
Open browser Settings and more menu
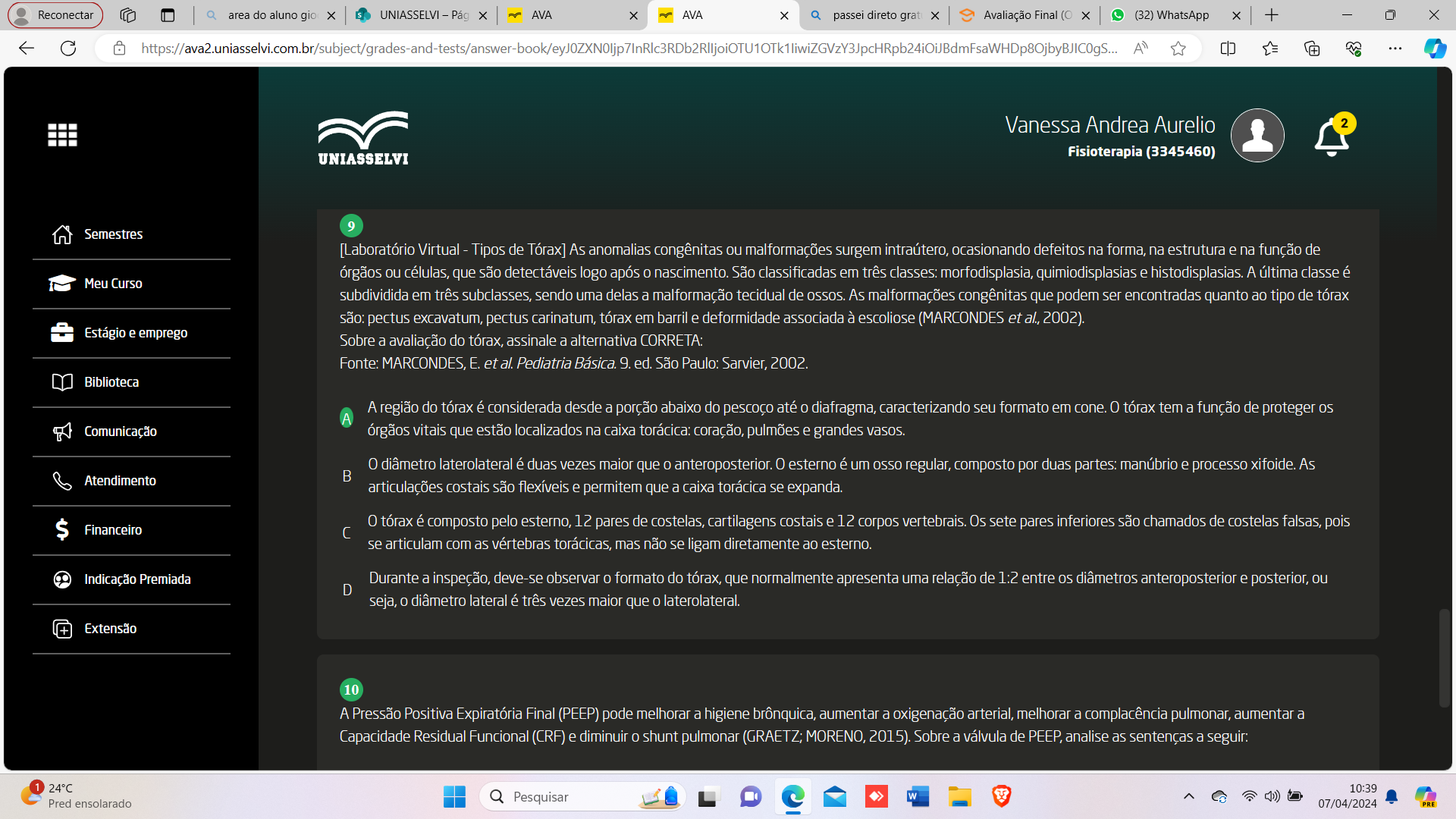[x=1395, y=49]
